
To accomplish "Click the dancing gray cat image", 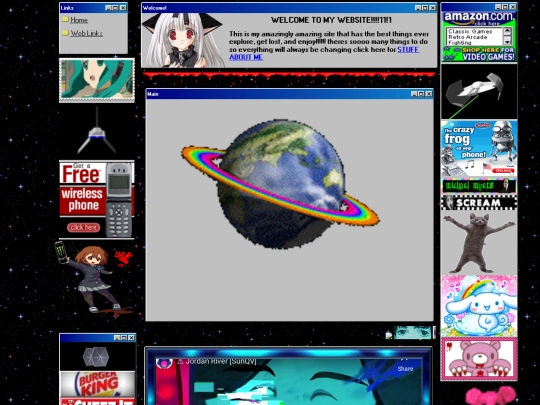I will click(x=479, y=243).
